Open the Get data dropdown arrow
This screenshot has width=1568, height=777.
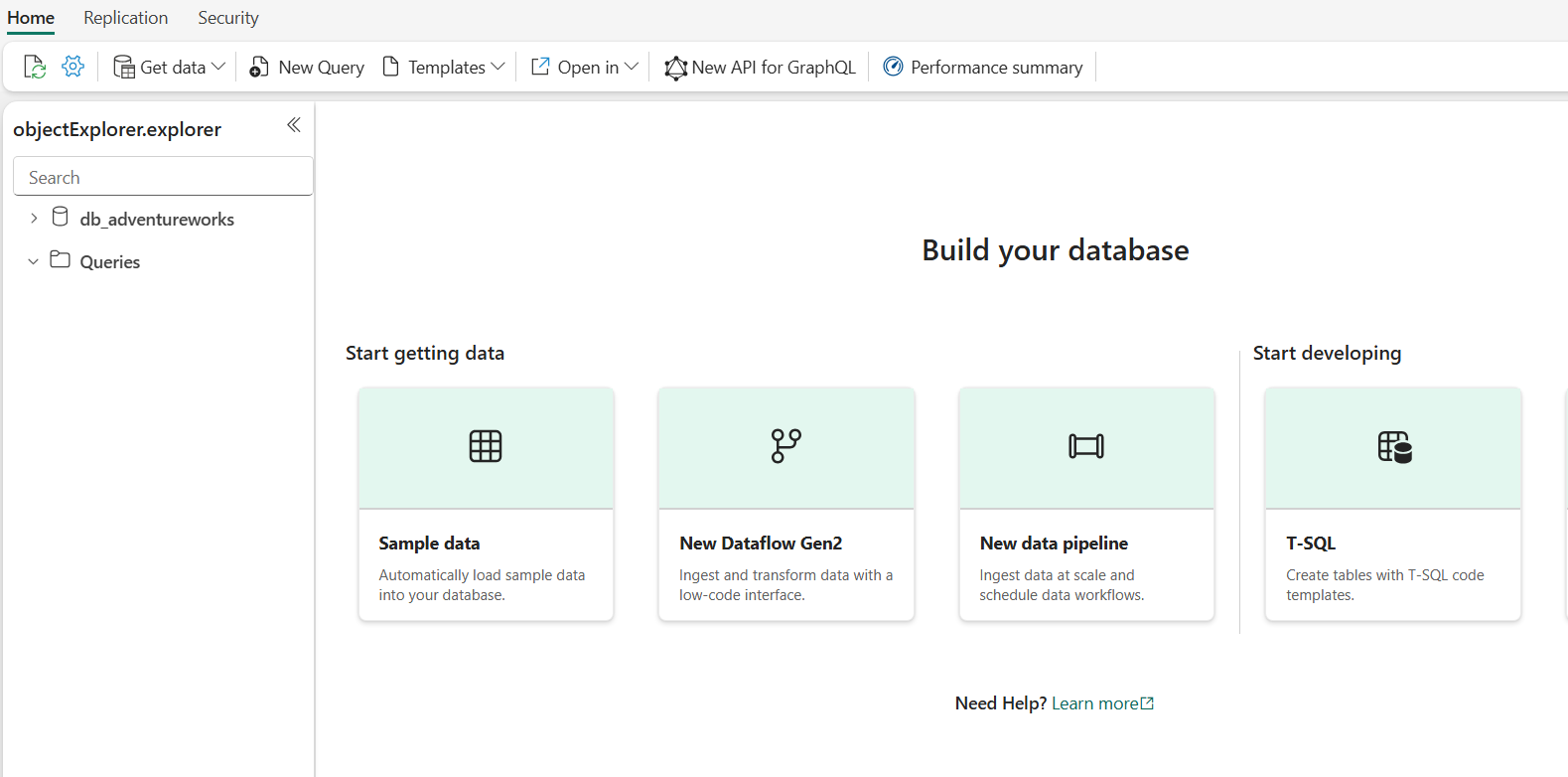[218, 67]
